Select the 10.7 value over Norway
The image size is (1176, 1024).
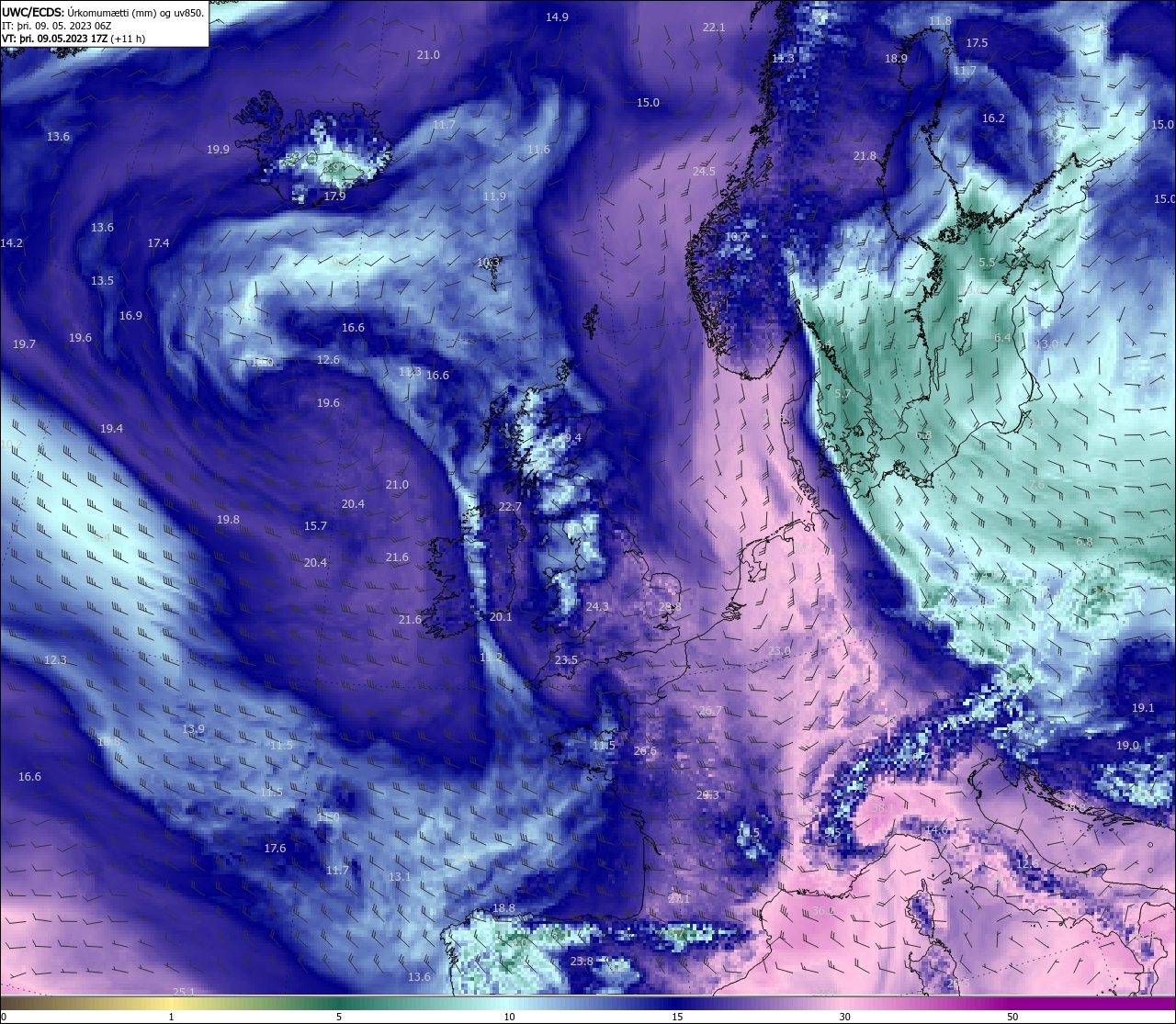point(737,237)
